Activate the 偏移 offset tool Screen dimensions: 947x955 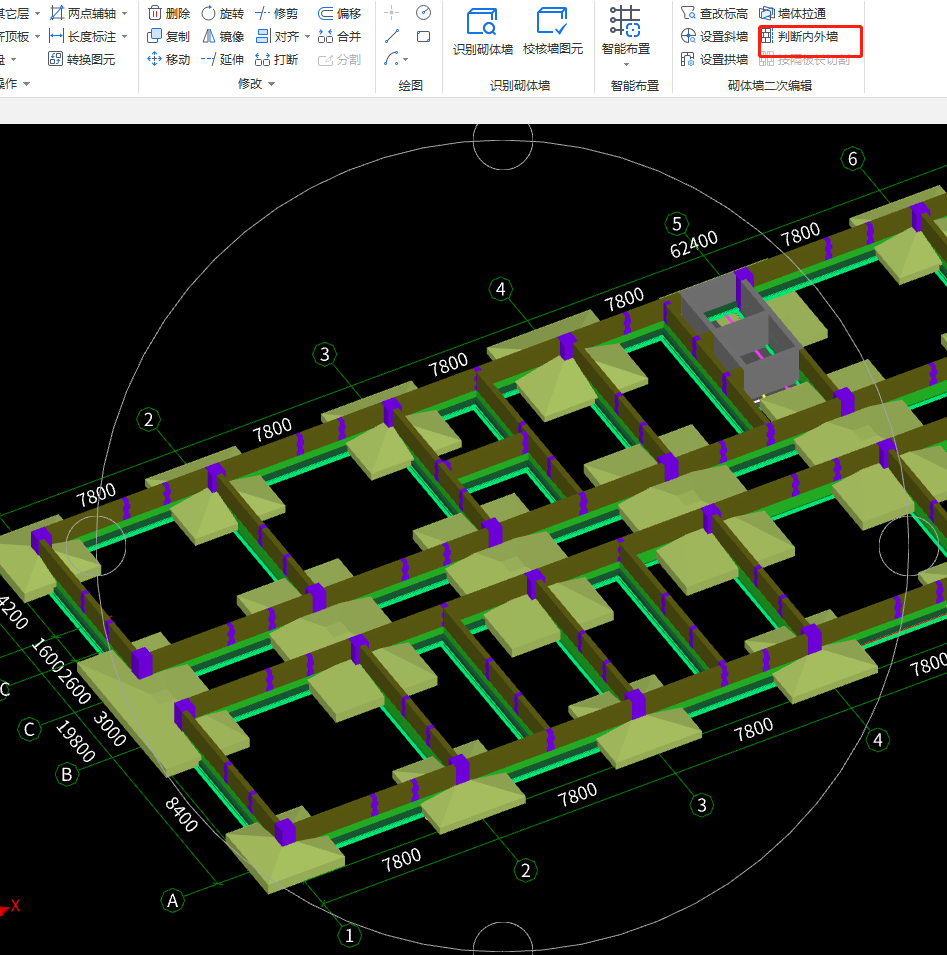coord(339,13)
